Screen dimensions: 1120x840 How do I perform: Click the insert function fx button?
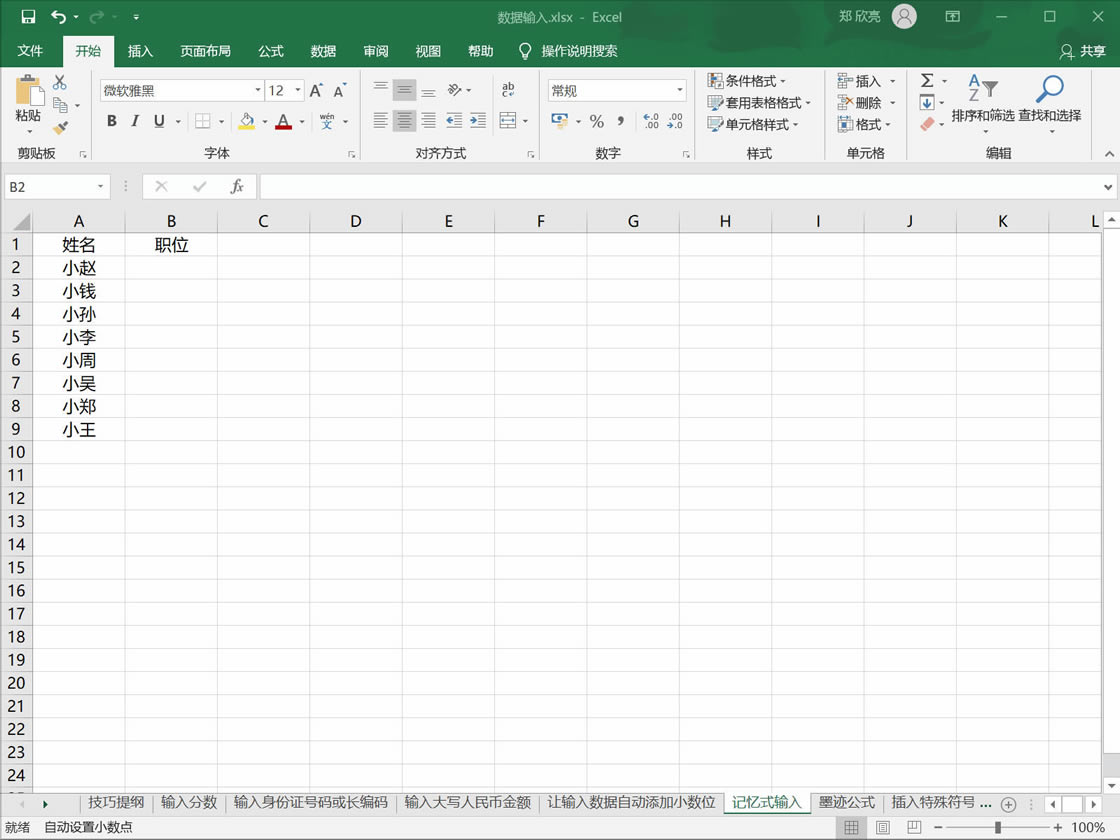[237, 186]
